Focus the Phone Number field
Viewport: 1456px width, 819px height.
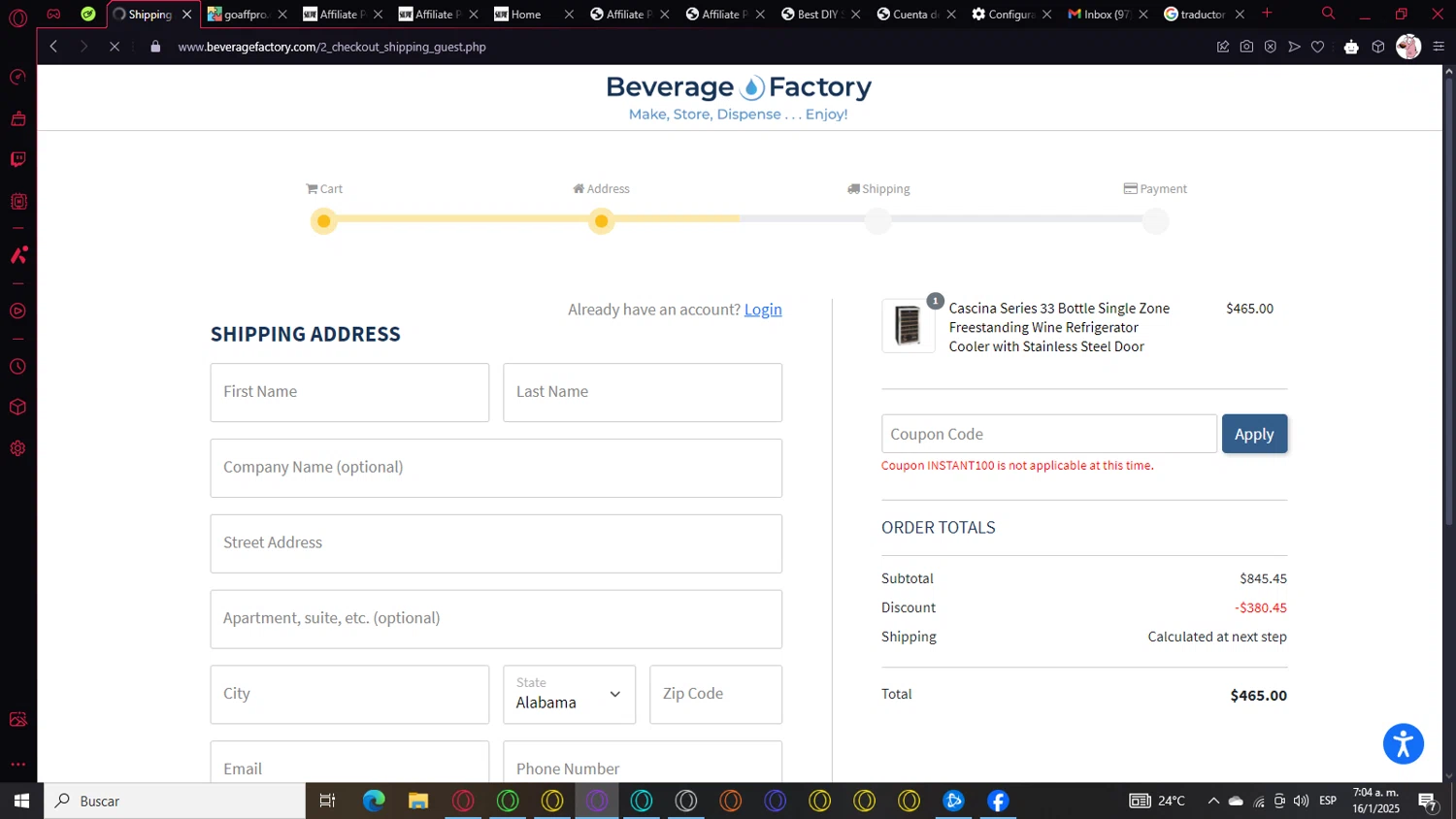[643, 762]
